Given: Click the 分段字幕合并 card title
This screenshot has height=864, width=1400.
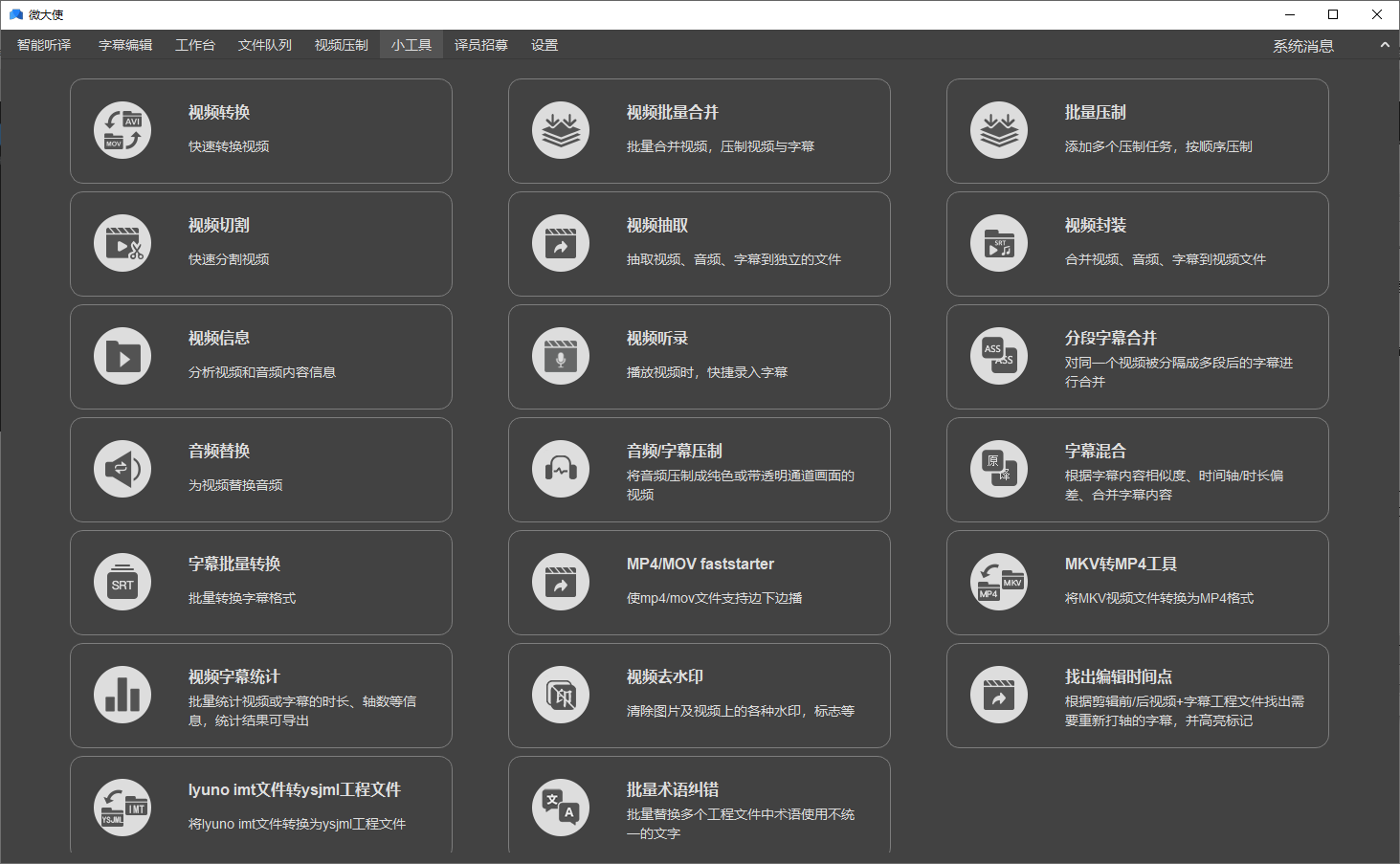Looking at the screenshot, I should [x=1111, y=339].
